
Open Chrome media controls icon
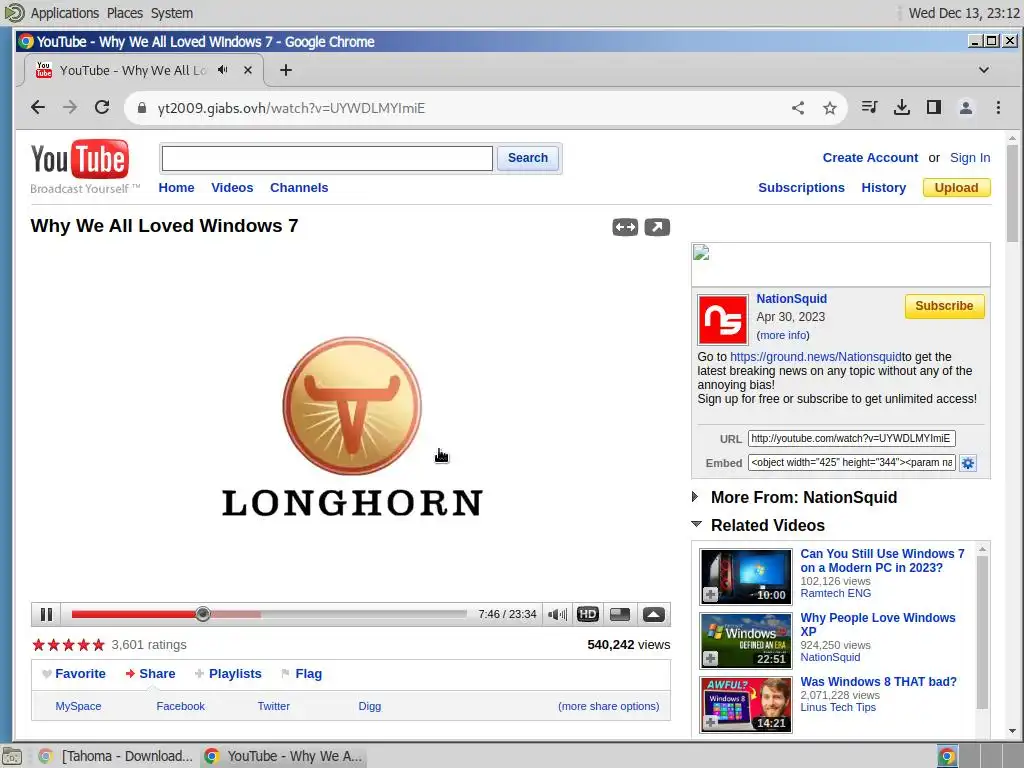coord(869,108)
